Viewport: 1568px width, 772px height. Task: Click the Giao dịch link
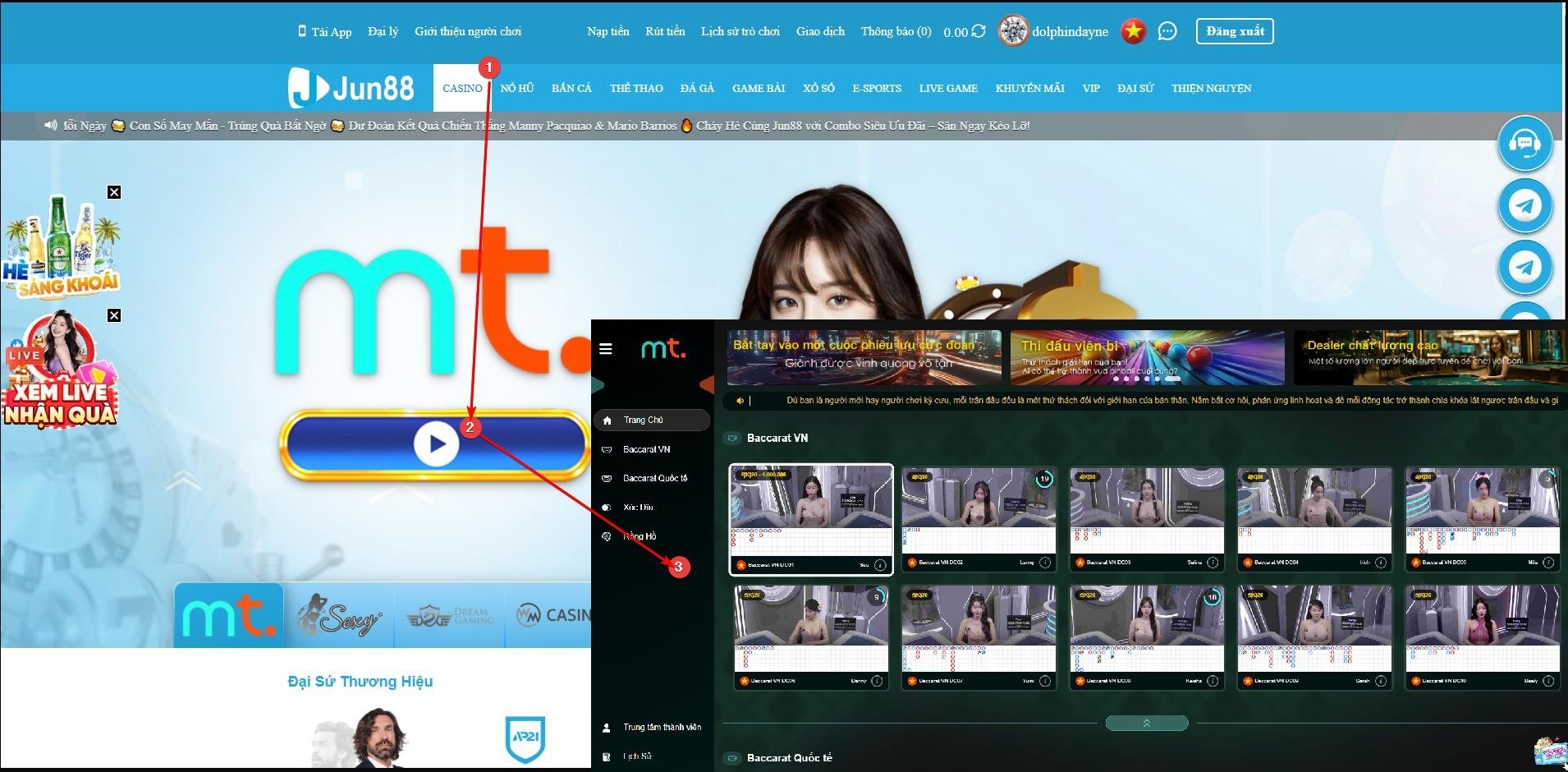(820, 31)
